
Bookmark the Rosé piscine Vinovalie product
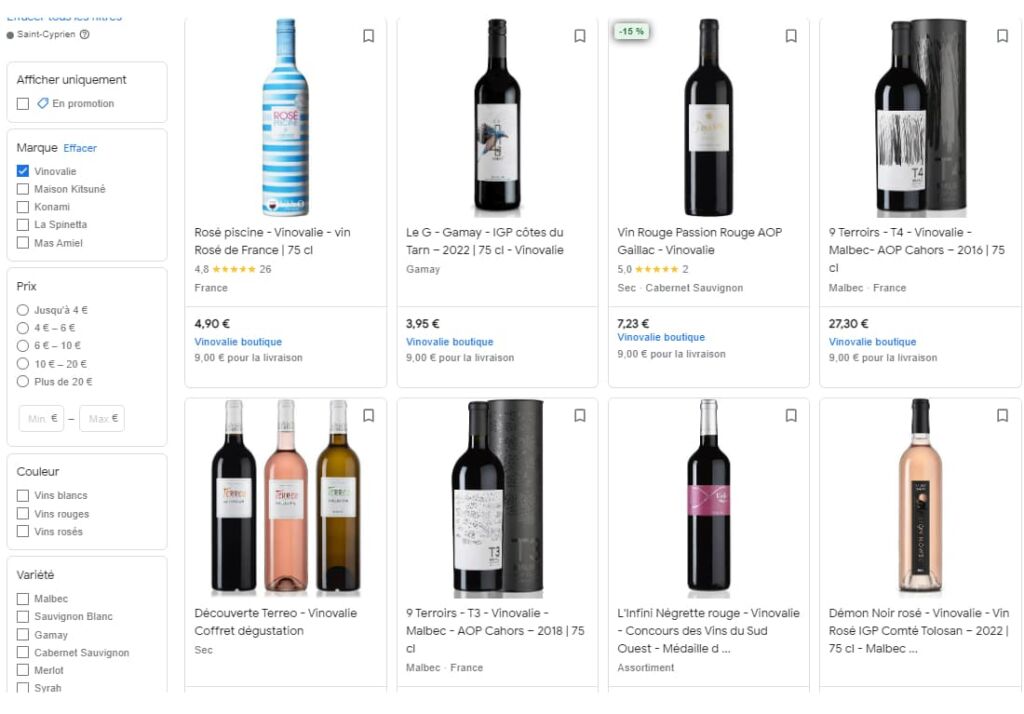[368, 36]
